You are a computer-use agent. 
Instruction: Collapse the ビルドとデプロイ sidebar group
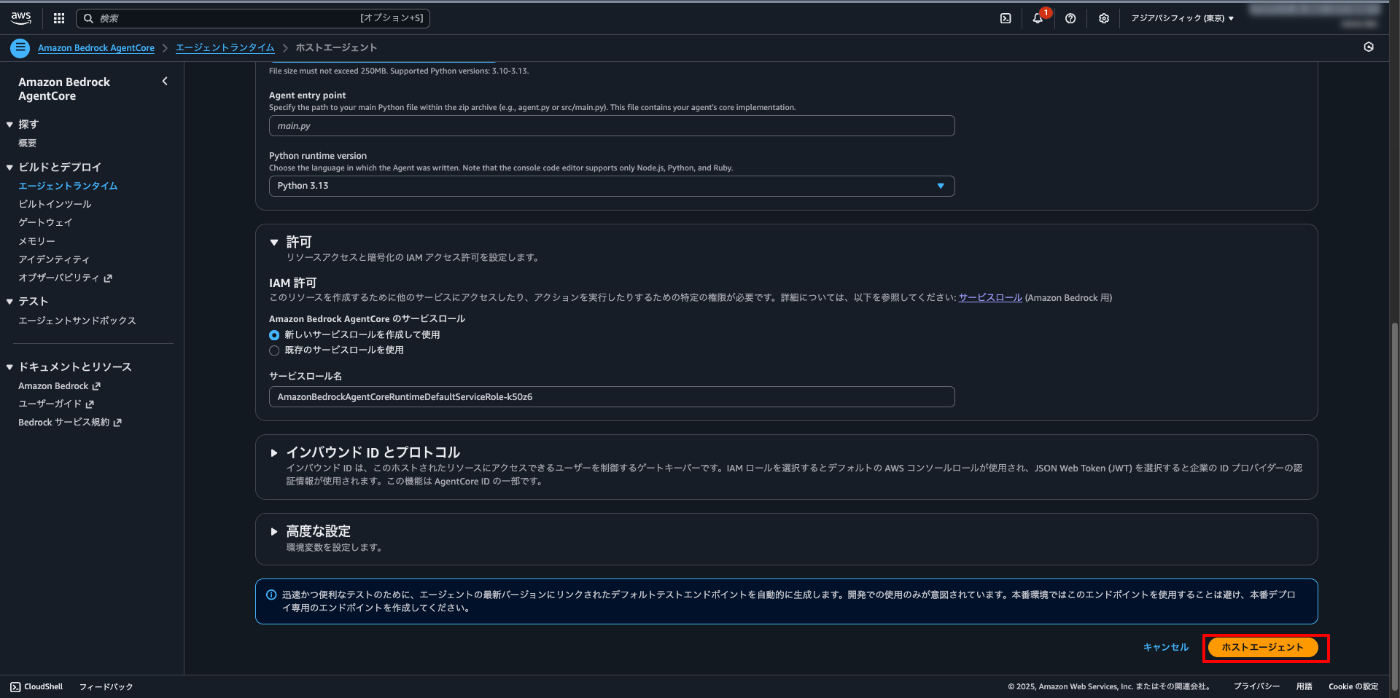coord(10,167)
